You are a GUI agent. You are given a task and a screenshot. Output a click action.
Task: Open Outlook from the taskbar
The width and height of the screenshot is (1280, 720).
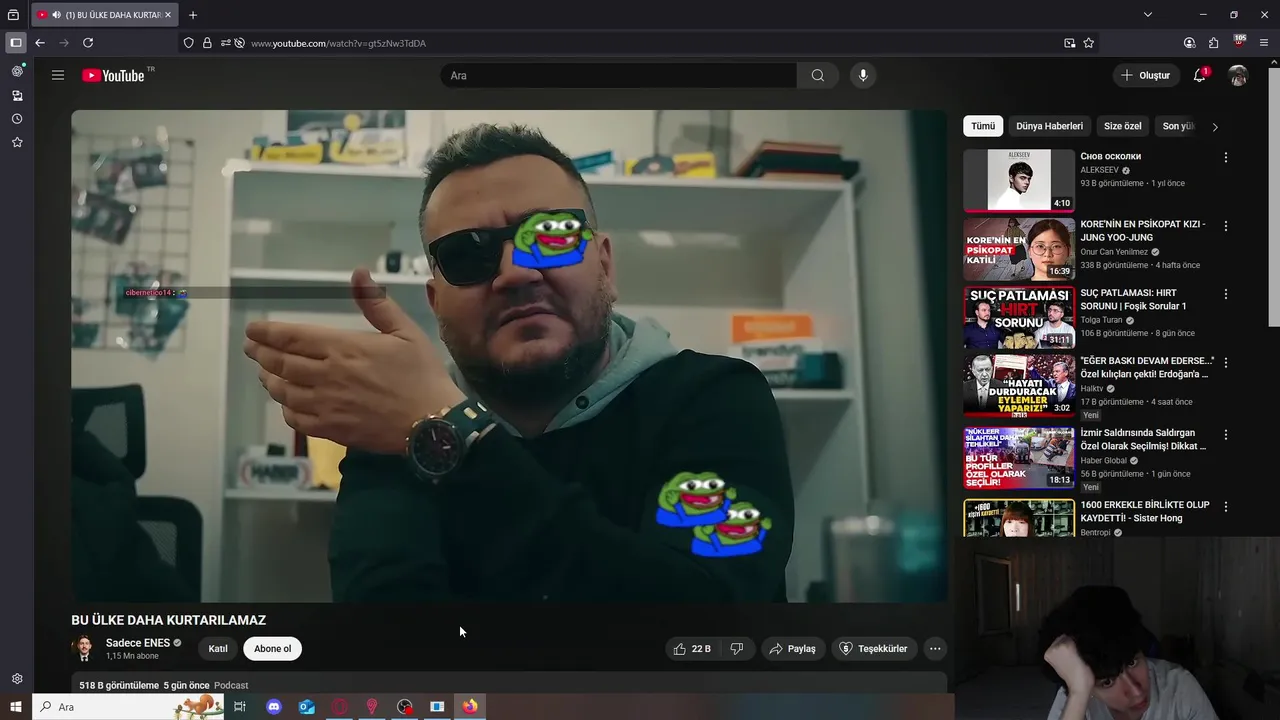click(307, 707)
